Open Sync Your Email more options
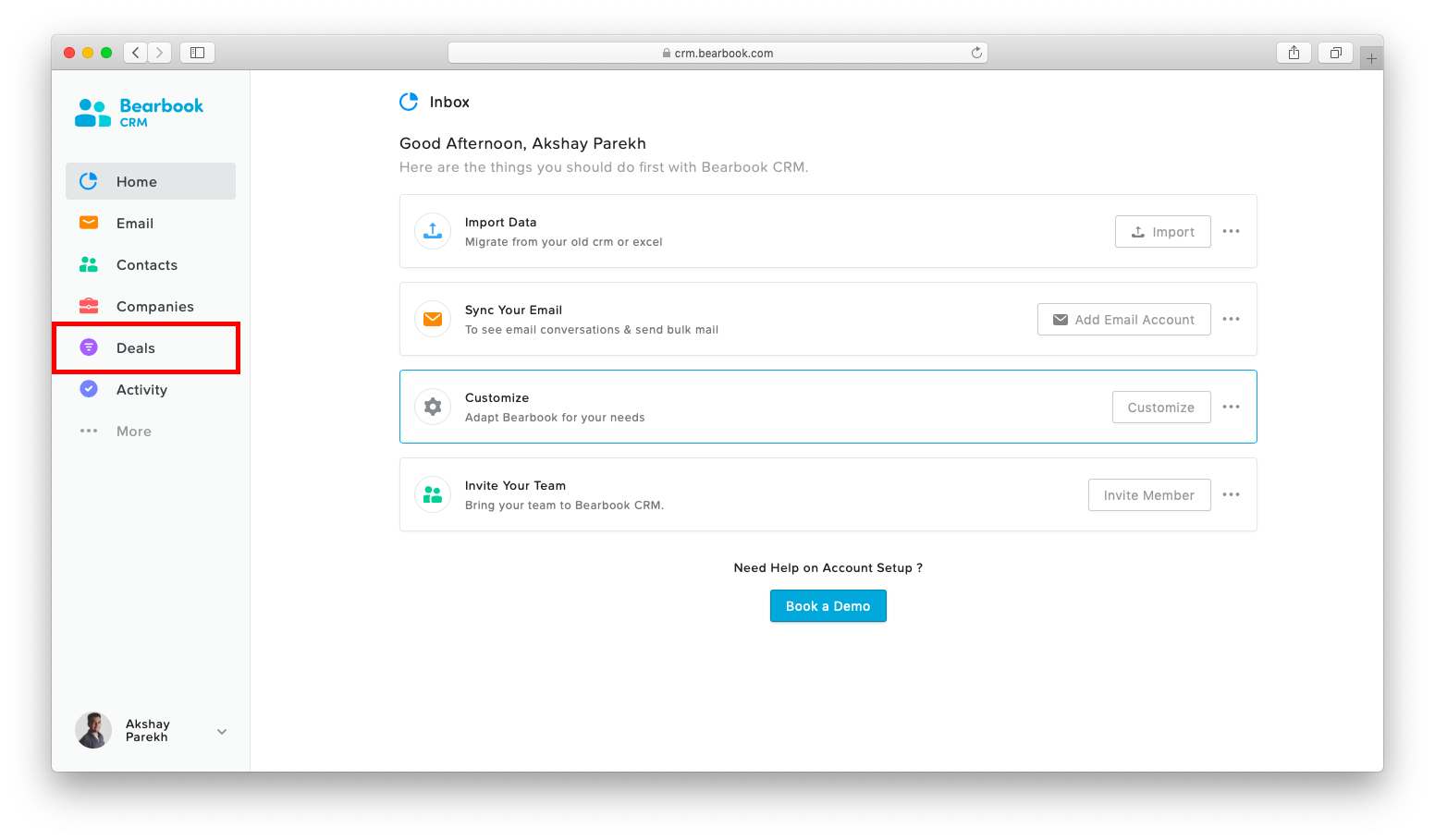This screenshot has height=840, width=1435. click(x=1231, y=319)
